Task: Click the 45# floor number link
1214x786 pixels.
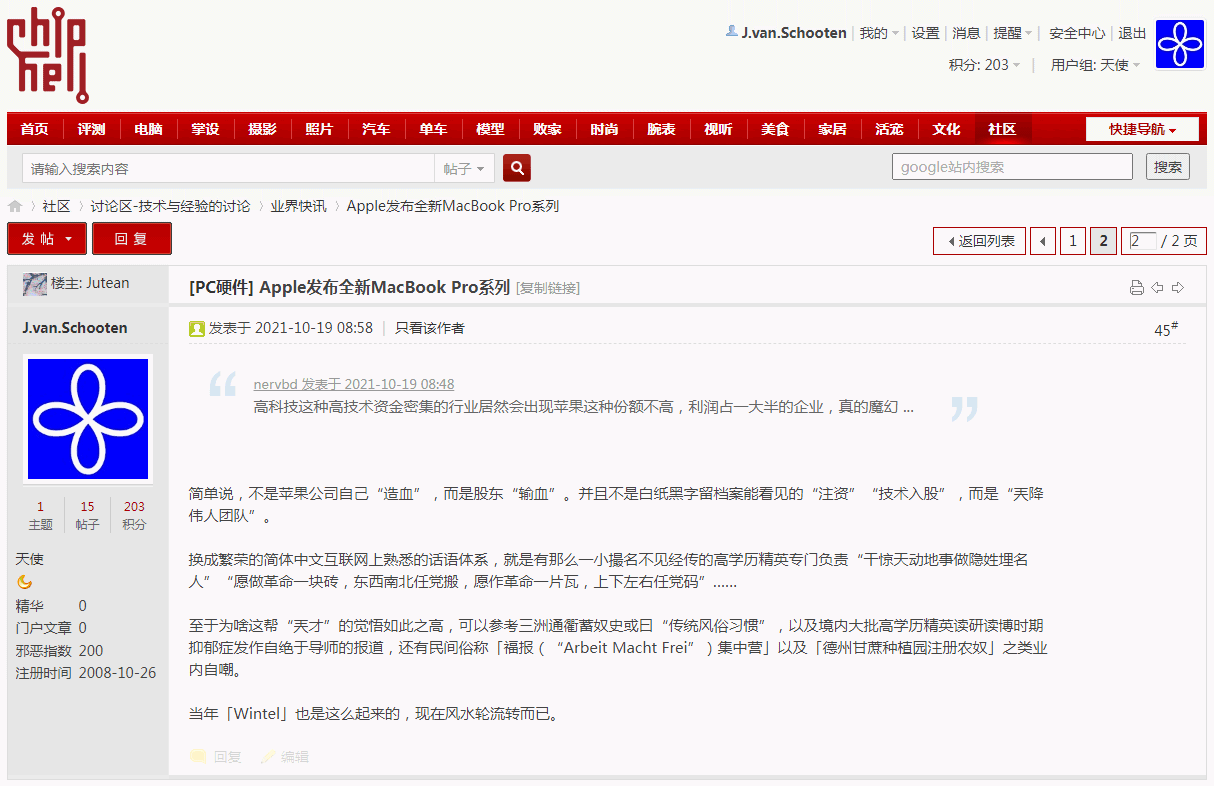Action: click(x=1166, y=329)
